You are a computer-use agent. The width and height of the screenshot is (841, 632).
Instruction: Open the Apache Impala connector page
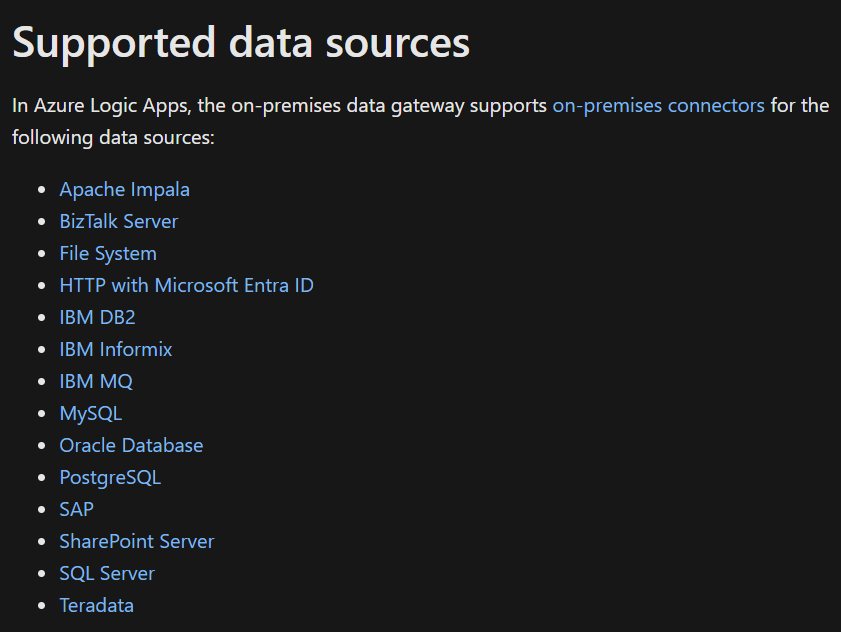point(124,189)
